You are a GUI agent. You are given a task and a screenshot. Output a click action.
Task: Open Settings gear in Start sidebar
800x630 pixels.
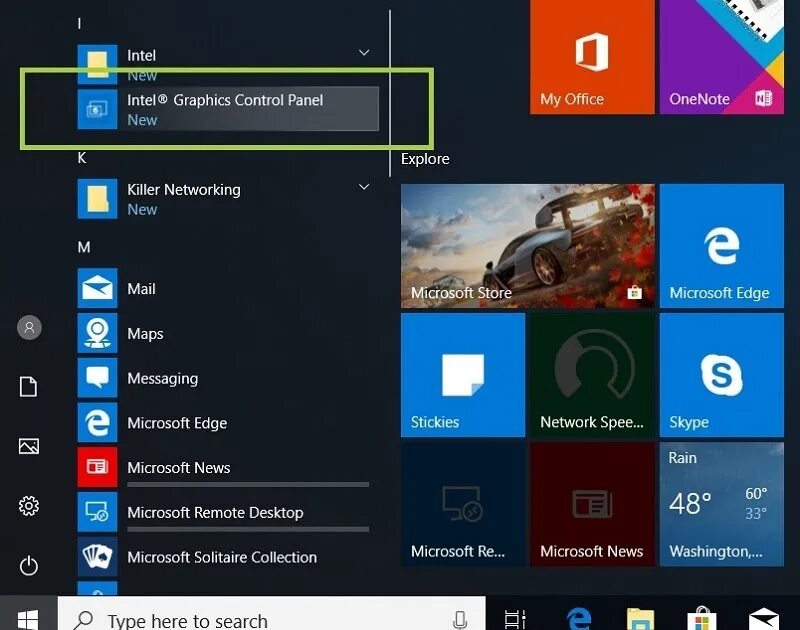coord(29,506)
